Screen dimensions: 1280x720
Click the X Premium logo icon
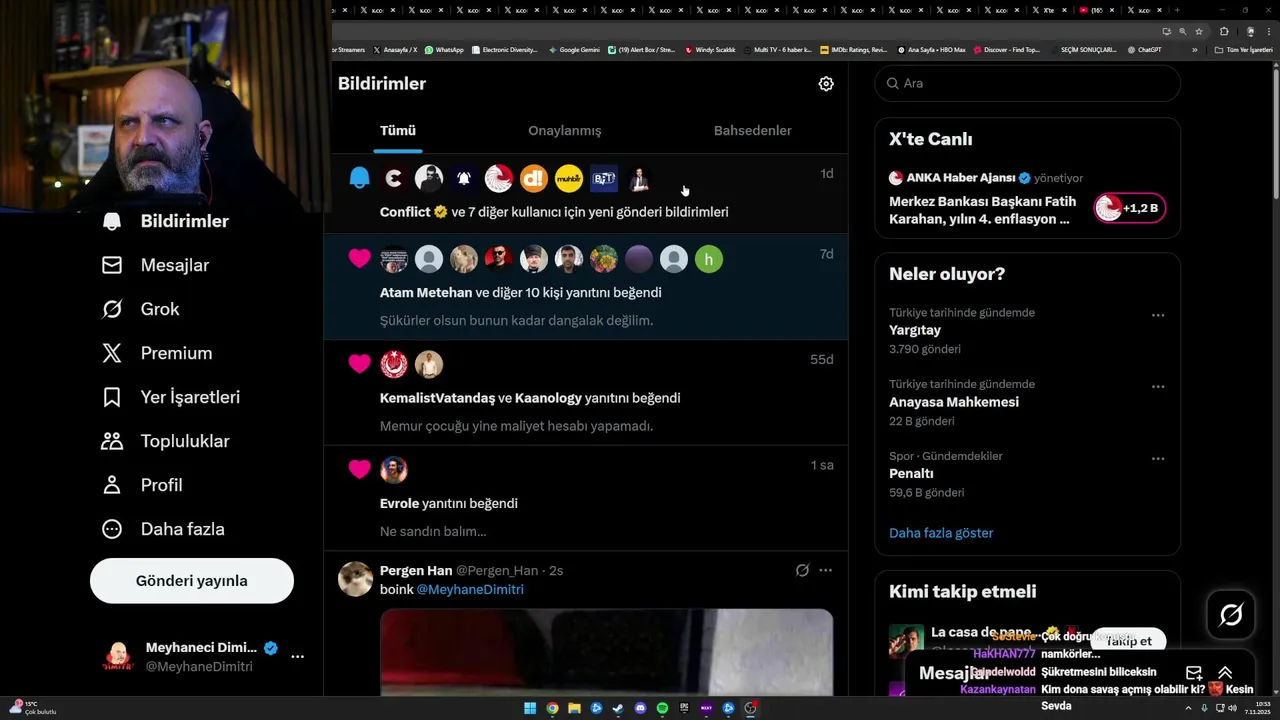112,353
